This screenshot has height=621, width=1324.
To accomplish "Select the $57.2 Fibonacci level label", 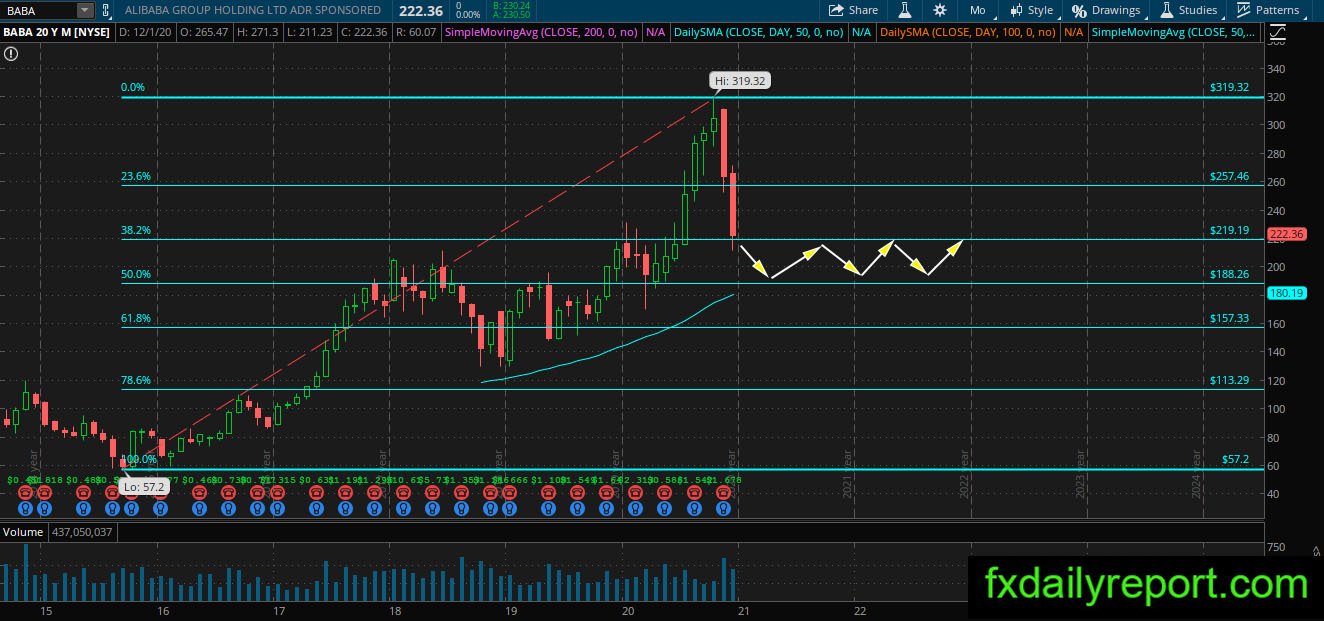I will [x=1236, y=459].
